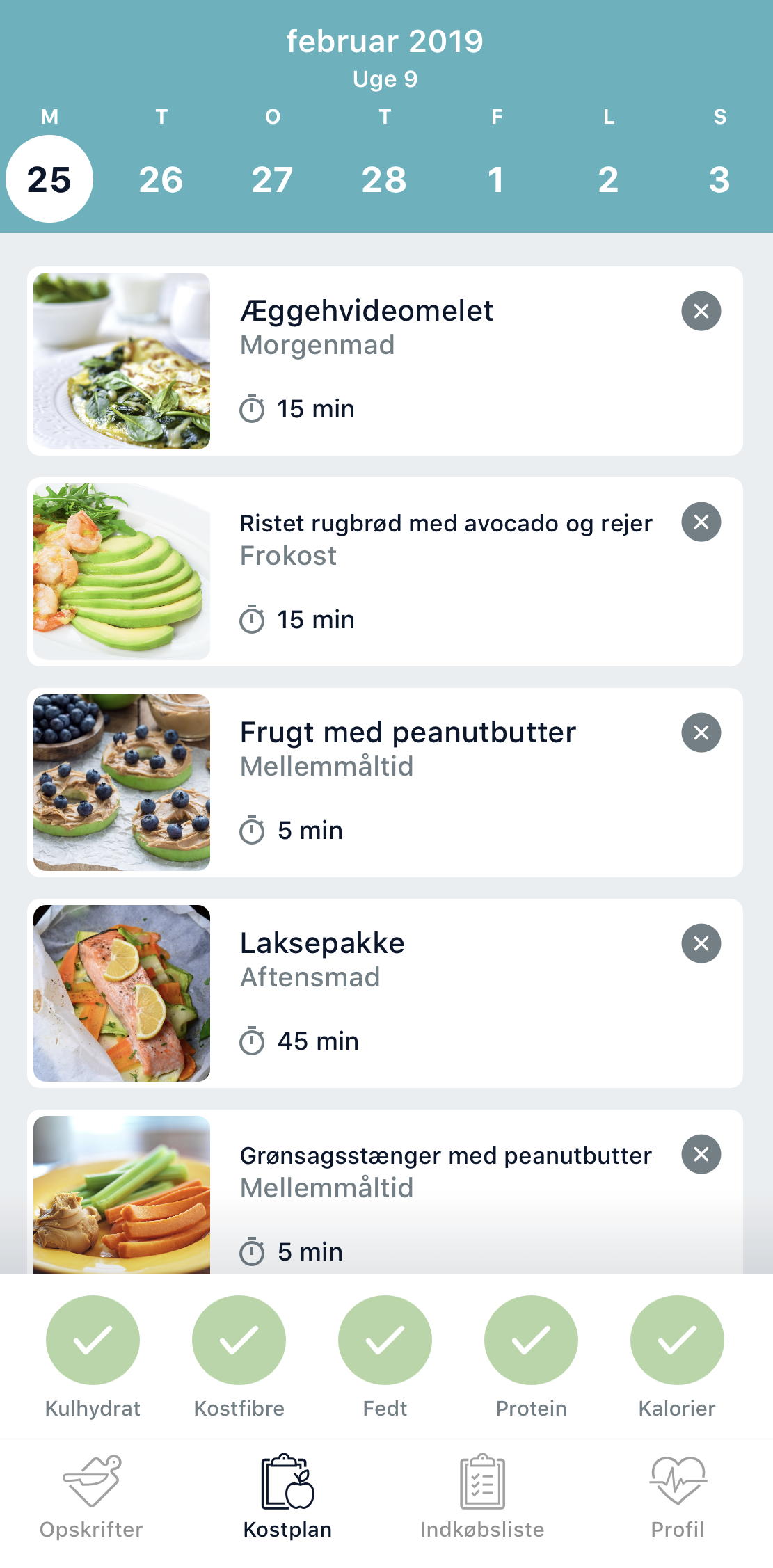Image resolution: width=773 pixels, height=1568 pixels.
Task: Delete Frugt med peanutbutter meal
Action: coord(701,733)
